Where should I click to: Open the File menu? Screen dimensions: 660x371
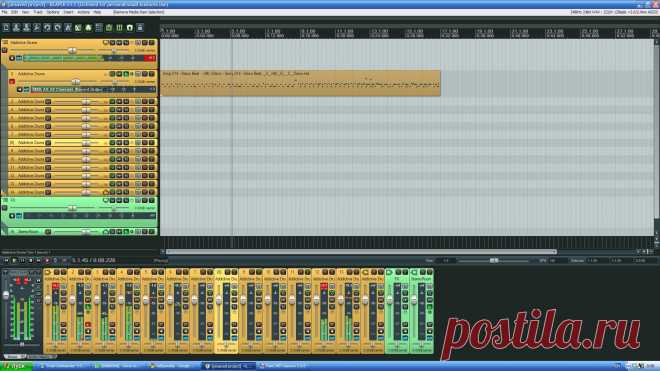point(5,12)
